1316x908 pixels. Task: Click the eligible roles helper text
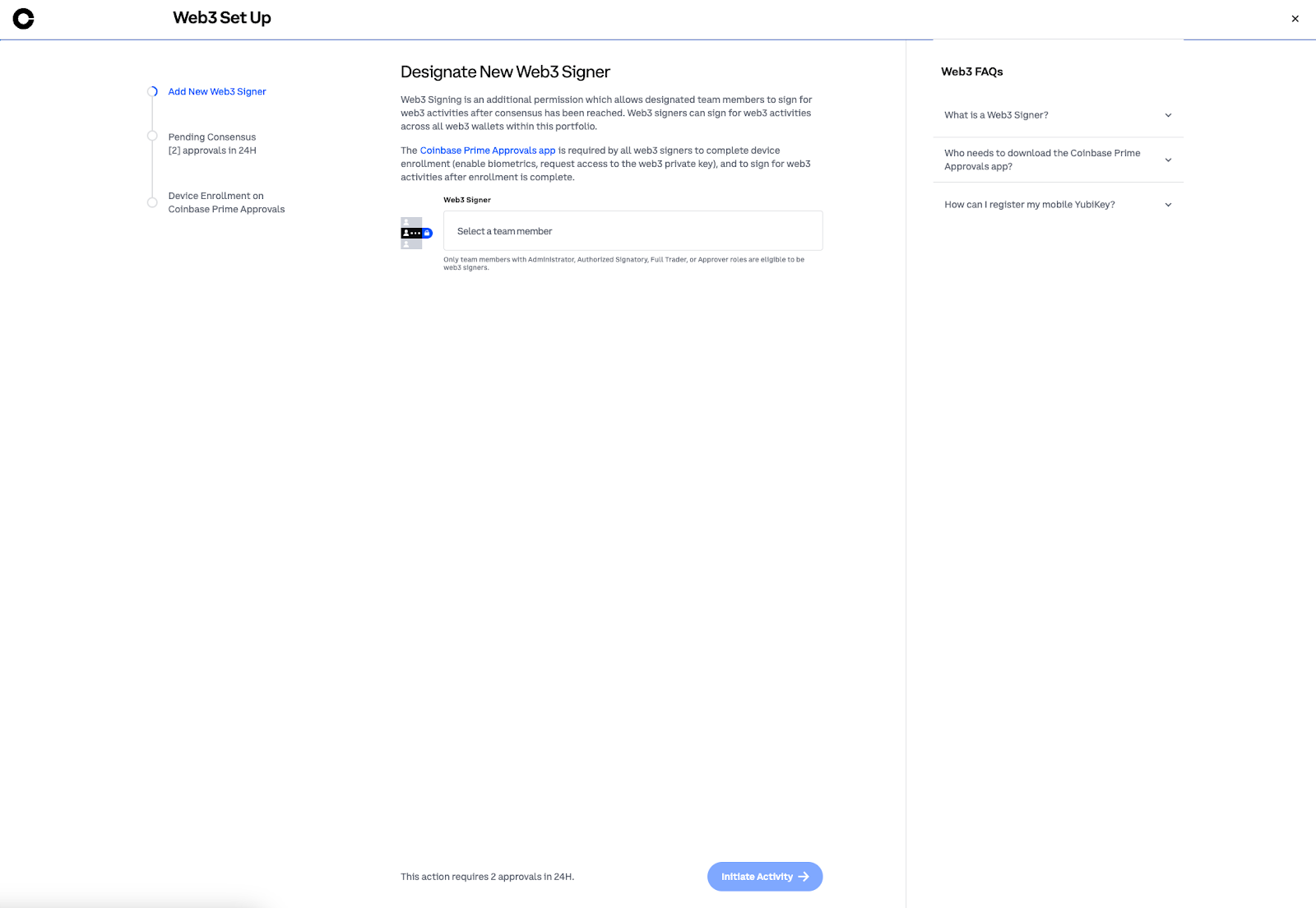[x=624, y=263]
